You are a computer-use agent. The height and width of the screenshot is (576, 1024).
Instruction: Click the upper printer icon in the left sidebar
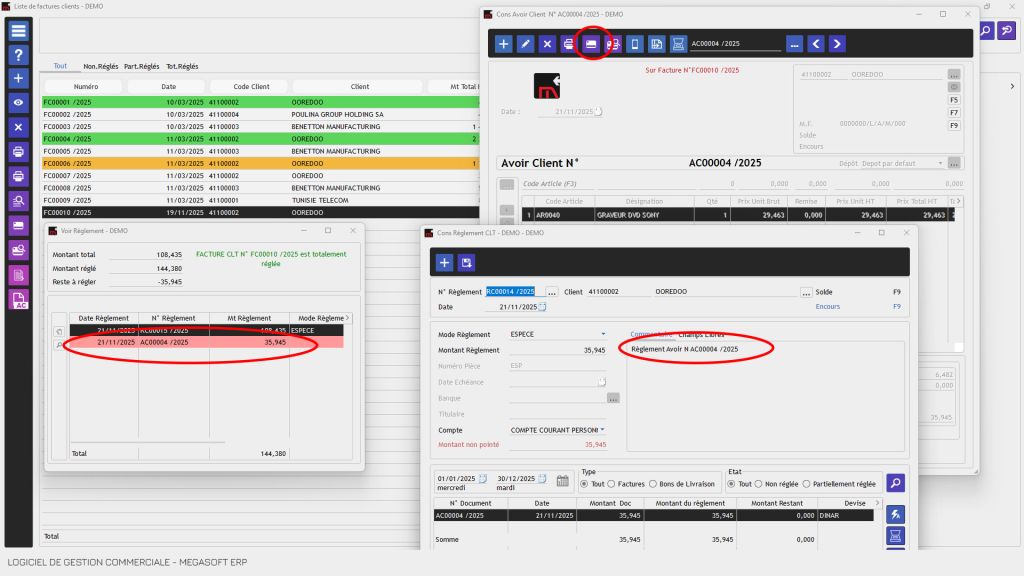coord(18,152)
